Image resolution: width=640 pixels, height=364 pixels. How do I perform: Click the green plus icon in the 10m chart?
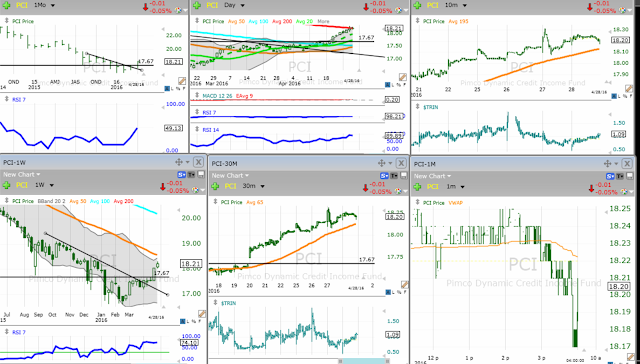pyautogui.click(x=417, y=5)
